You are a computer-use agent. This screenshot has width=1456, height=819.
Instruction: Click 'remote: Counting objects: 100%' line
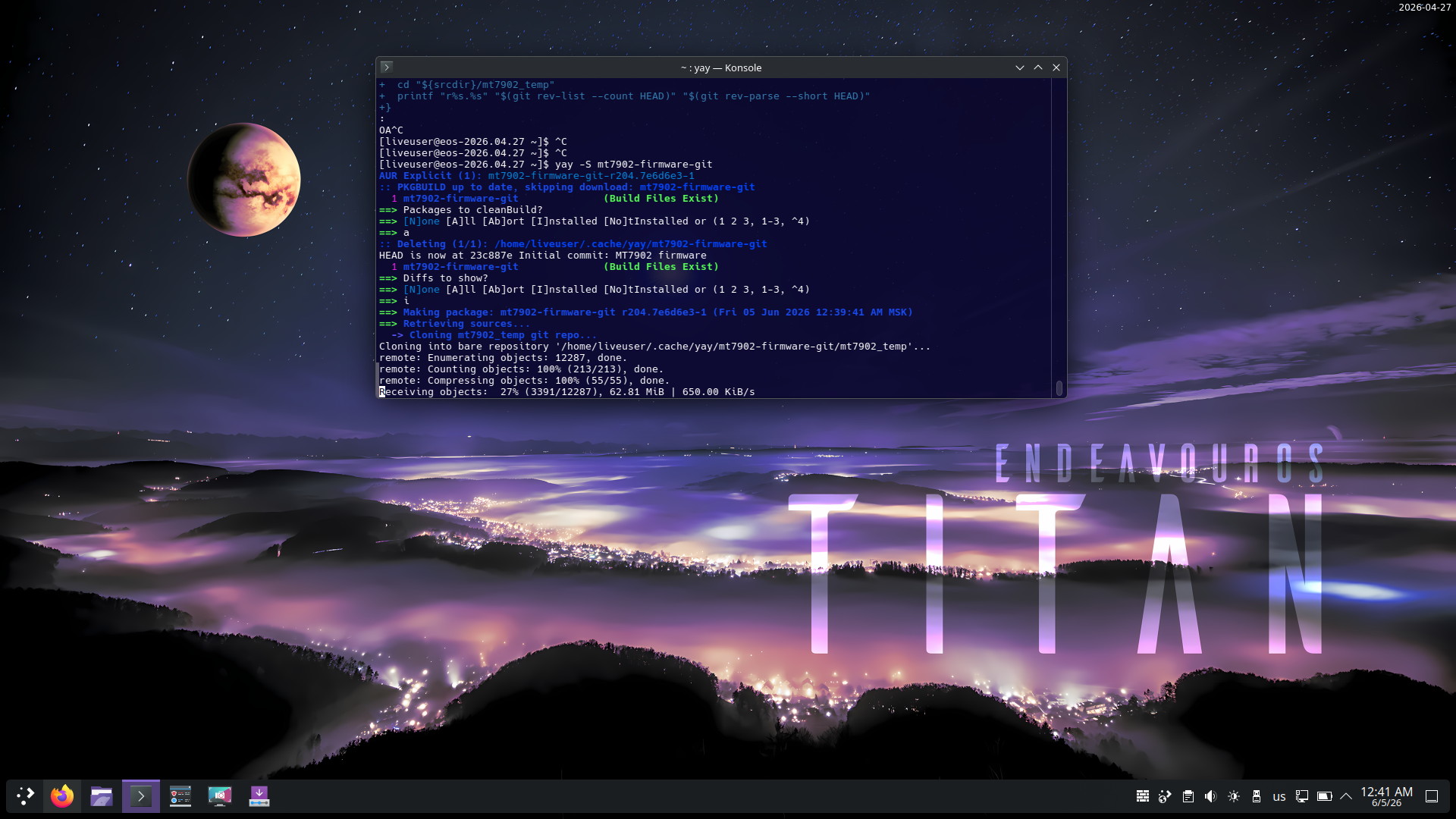coord(522,369)
